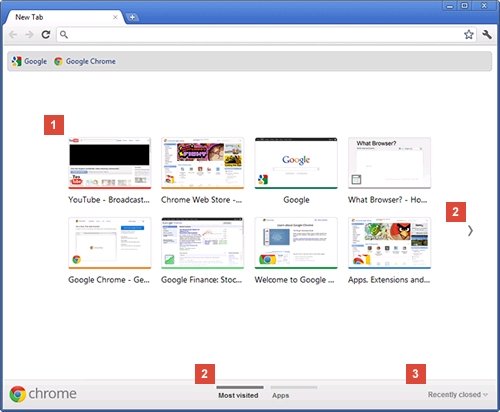Click the forward navigation arrow

point(30,35)
